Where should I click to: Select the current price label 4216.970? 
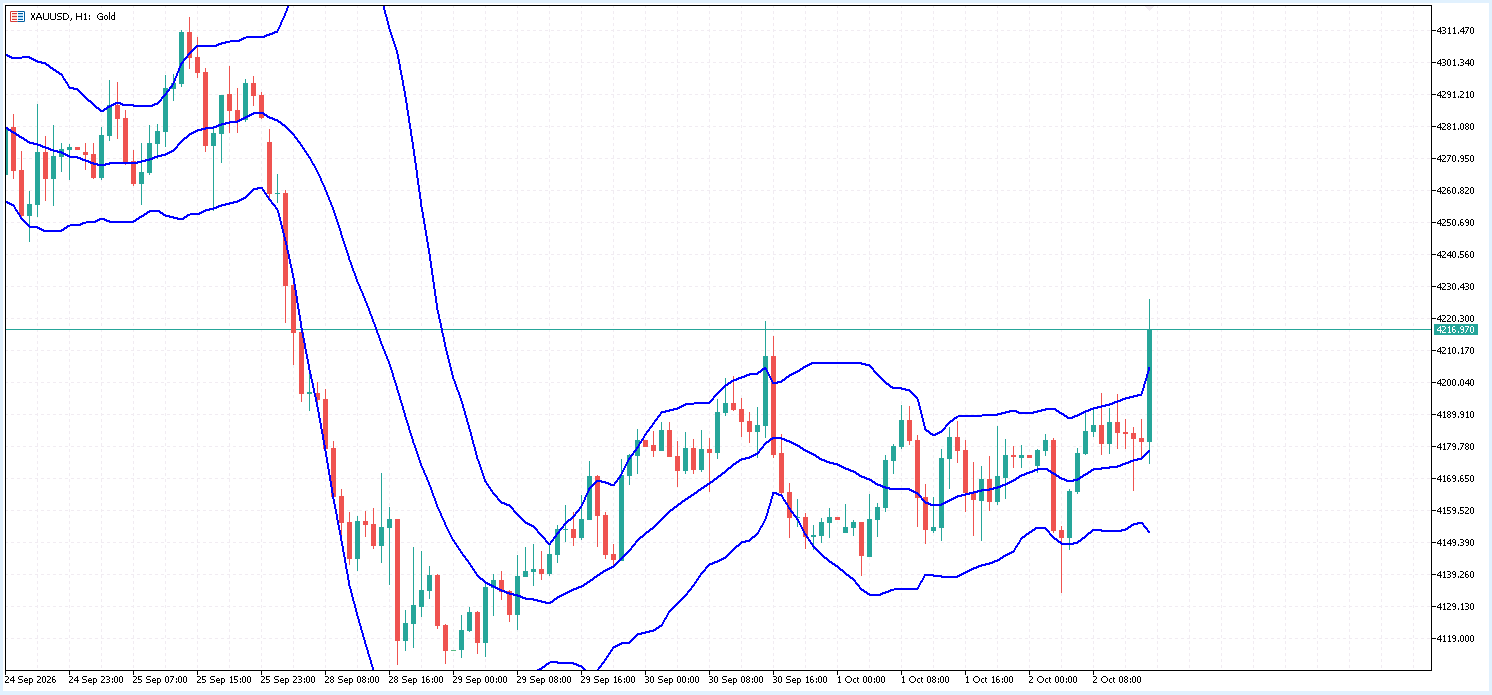pos(1456,330)
